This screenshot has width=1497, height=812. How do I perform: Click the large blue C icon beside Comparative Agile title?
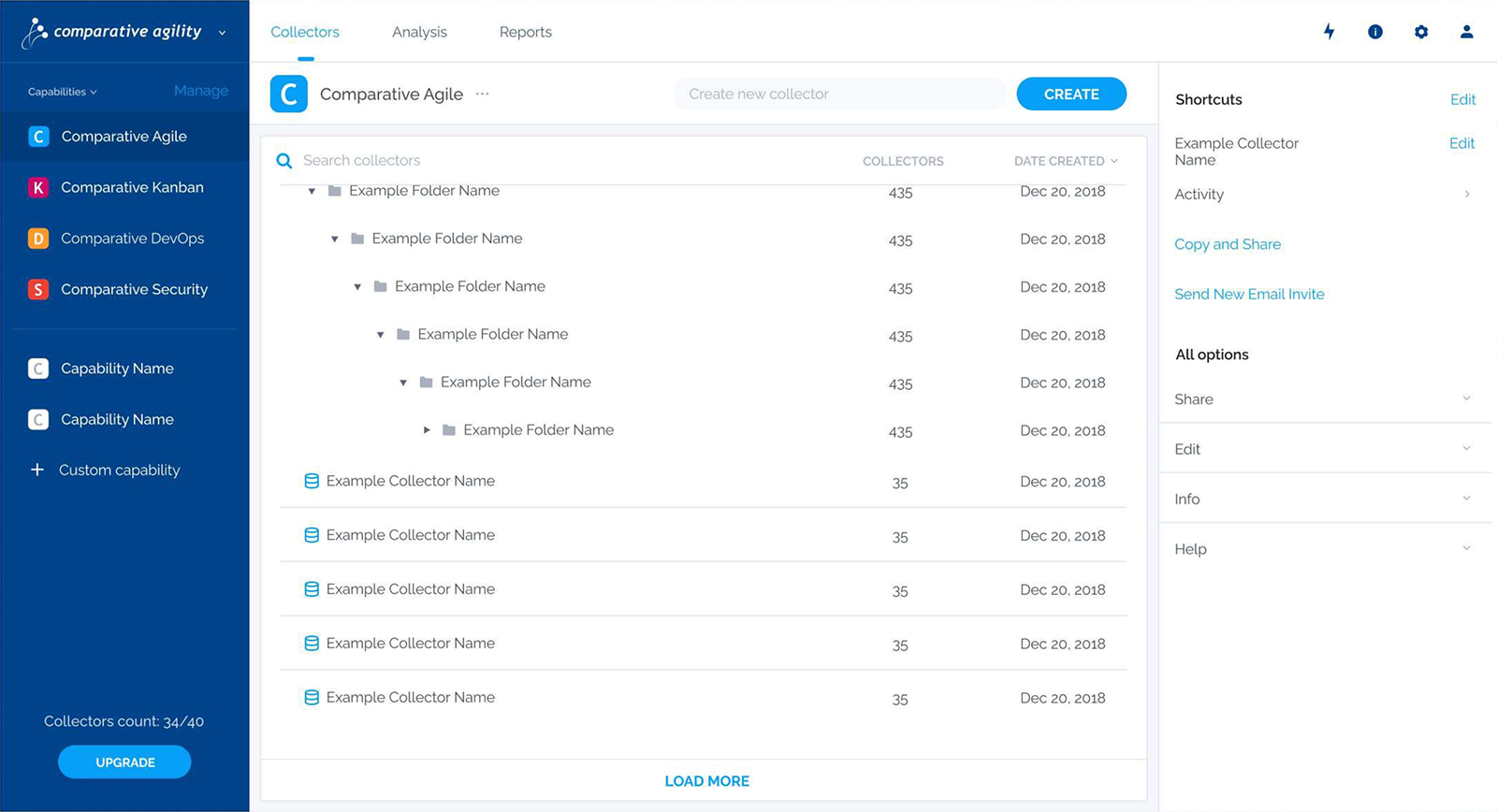tap(289, 94)
